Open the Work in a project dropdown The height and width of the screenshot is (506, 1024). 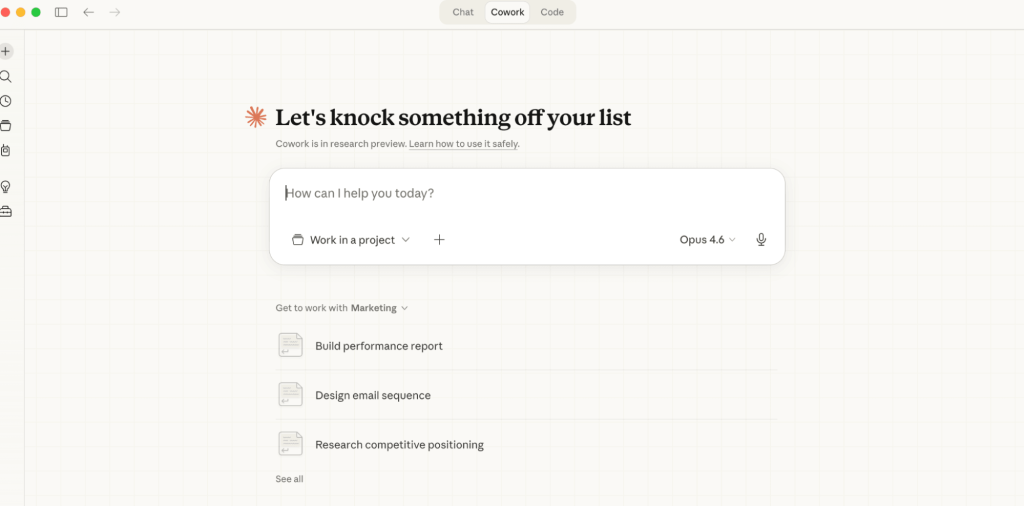351,240
